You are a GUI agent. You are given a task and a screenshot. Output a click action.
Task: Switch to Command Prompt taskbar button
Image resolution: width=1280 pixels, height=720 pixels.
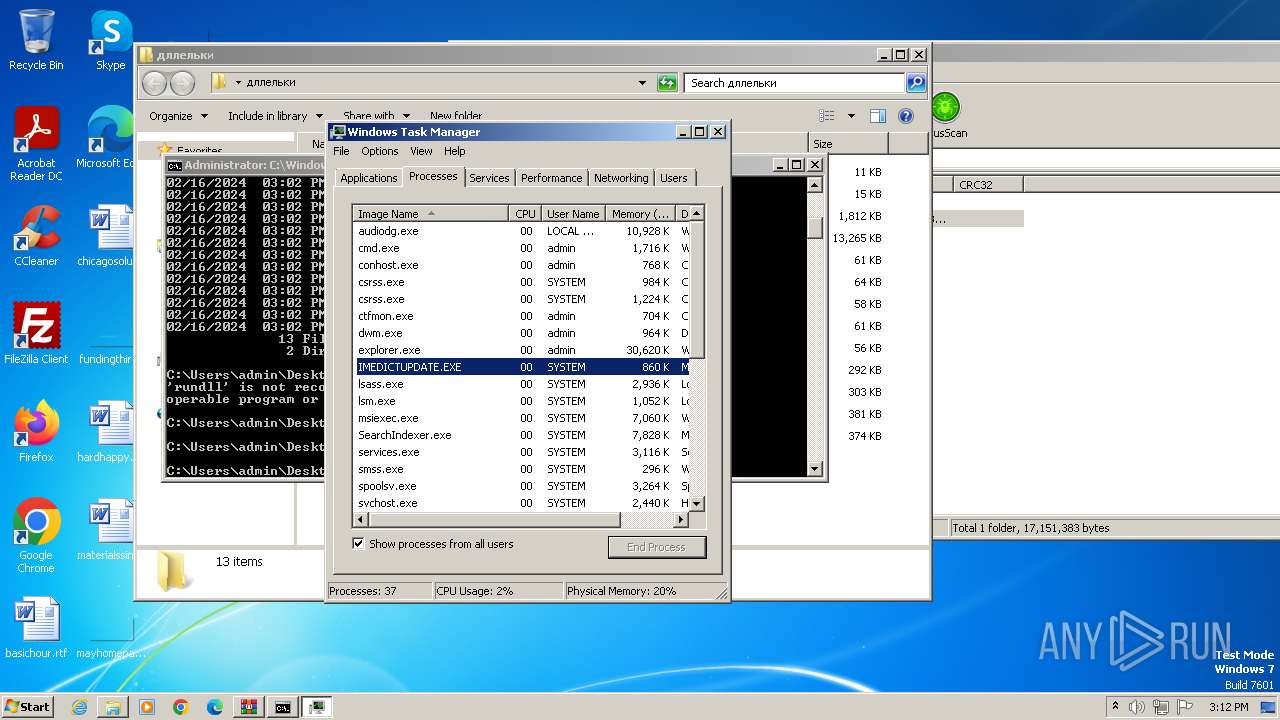coord(283,707)
